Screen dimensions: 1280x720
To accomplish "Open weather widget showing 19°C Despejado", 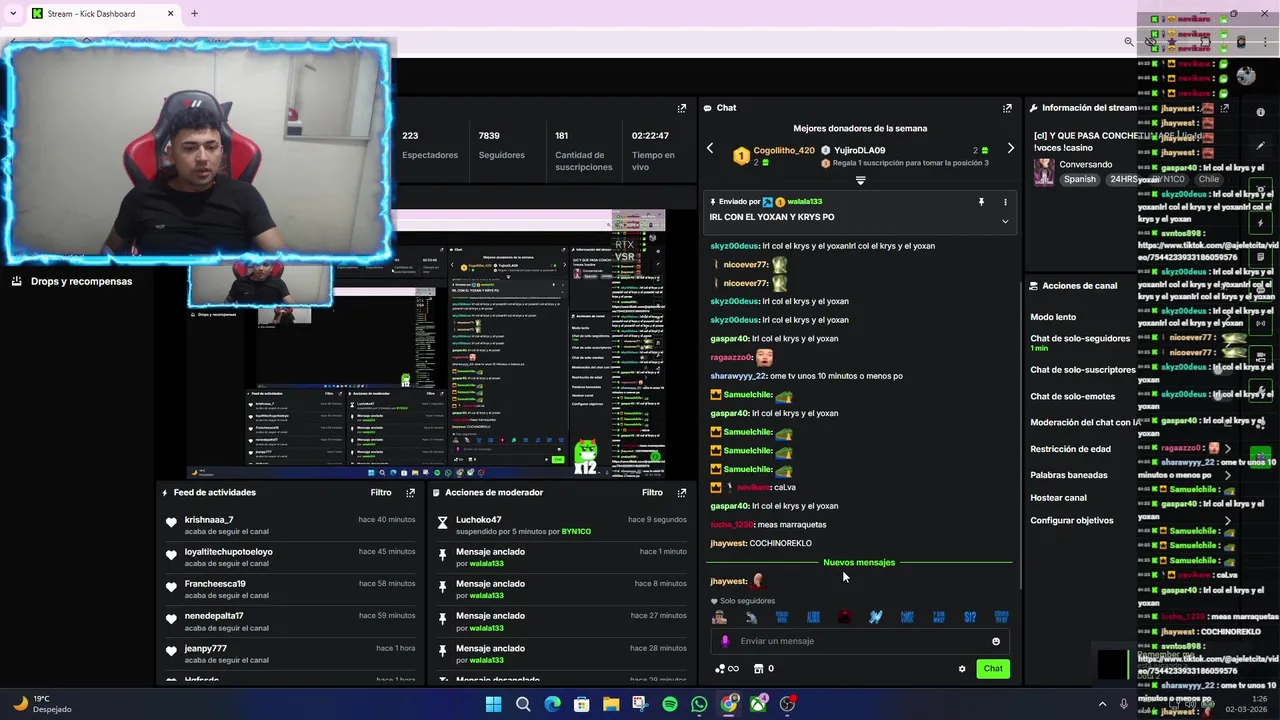I will (42, 705).
